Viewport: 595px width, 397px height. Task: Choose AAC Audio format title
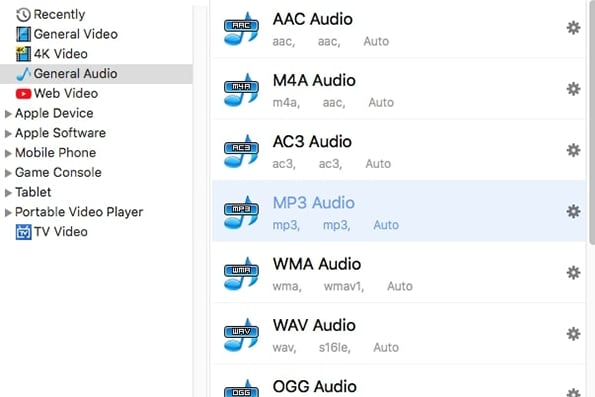[313, 19]
